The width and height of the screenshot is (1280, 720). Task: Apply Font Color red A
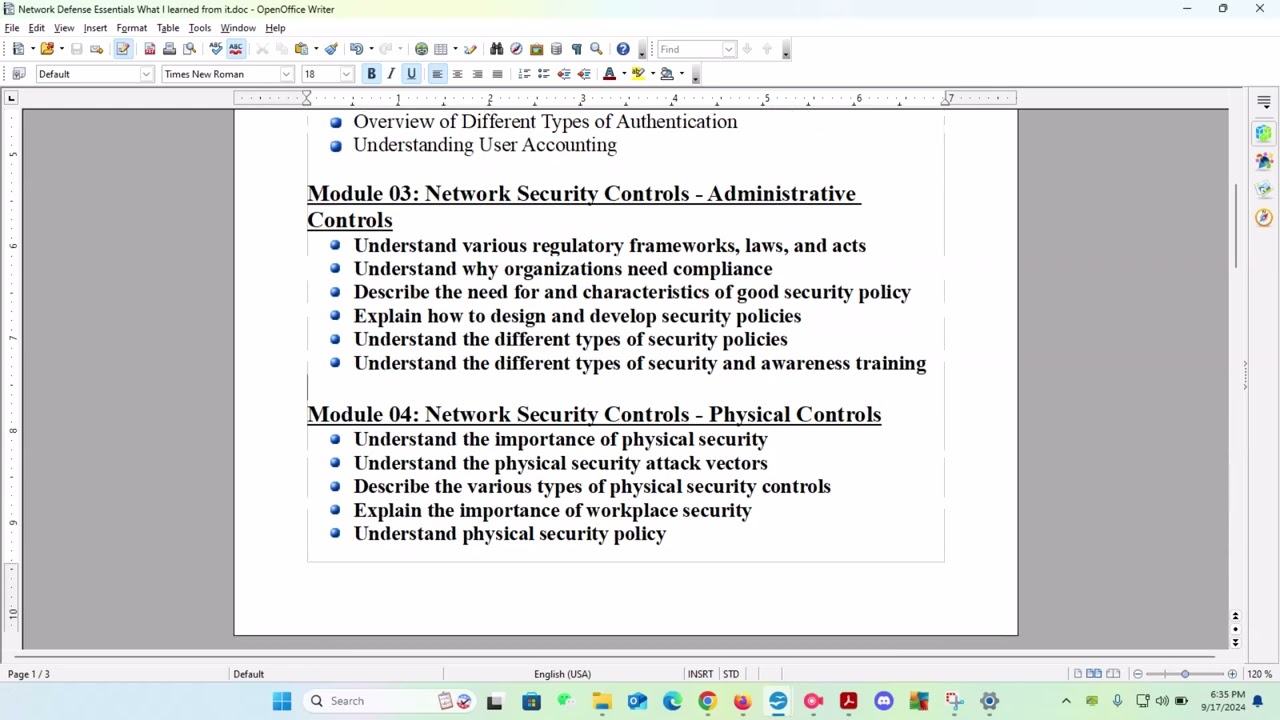coord(609,74)
